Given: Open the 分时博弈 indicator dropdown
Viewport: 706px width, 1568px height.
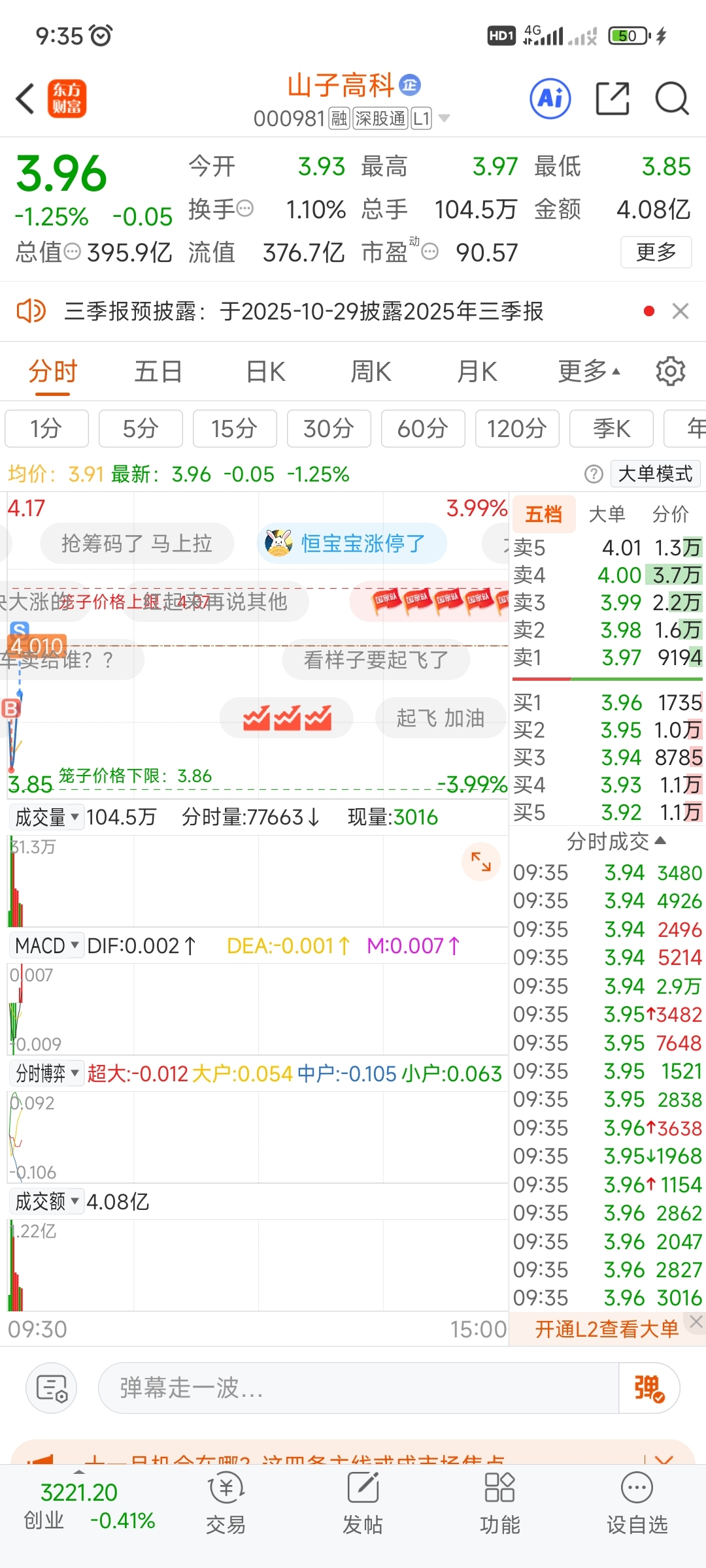Looking at the screenshot, I should [x=46, y=1073].
